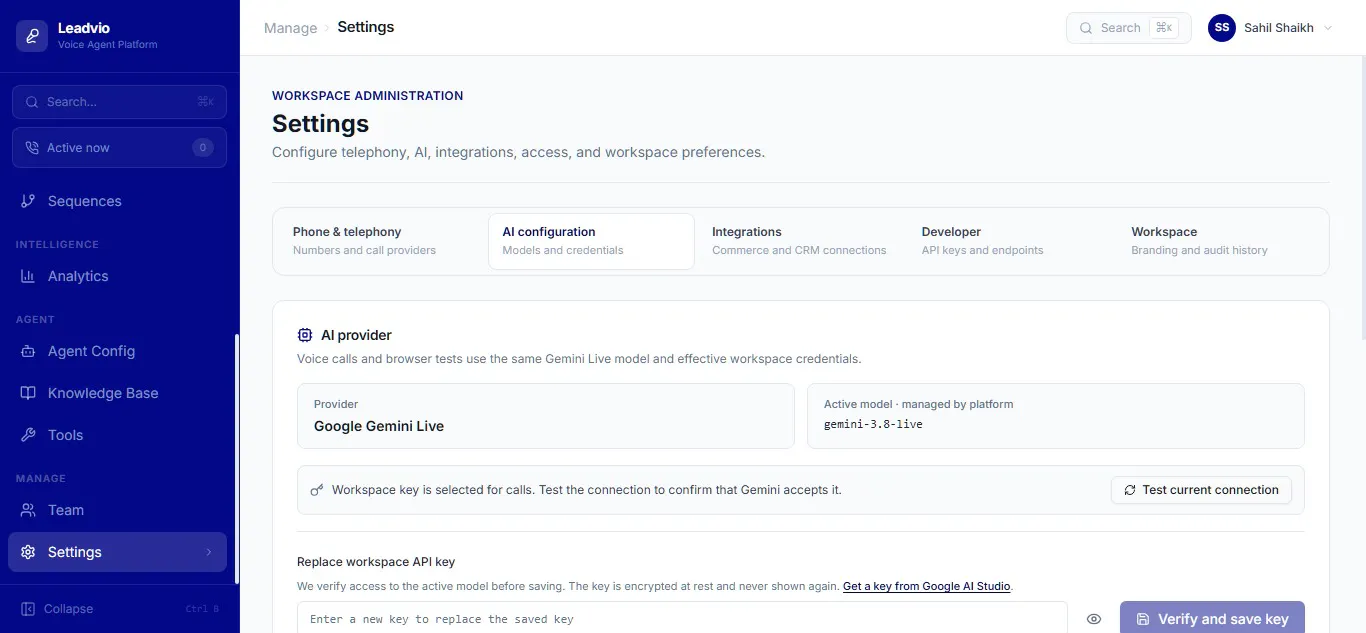The height and width of the screenshot is (633, 1366).
Task: Click the SS user avatar
Action: pyautogui.click(x=1222, y=28)
